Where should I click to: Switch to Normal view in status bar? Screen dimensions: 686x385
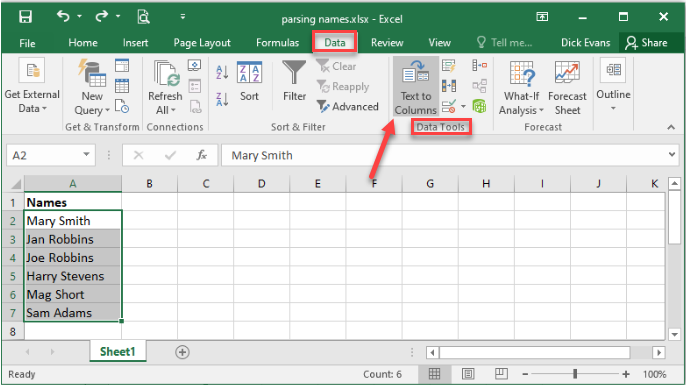pos(434,374)
